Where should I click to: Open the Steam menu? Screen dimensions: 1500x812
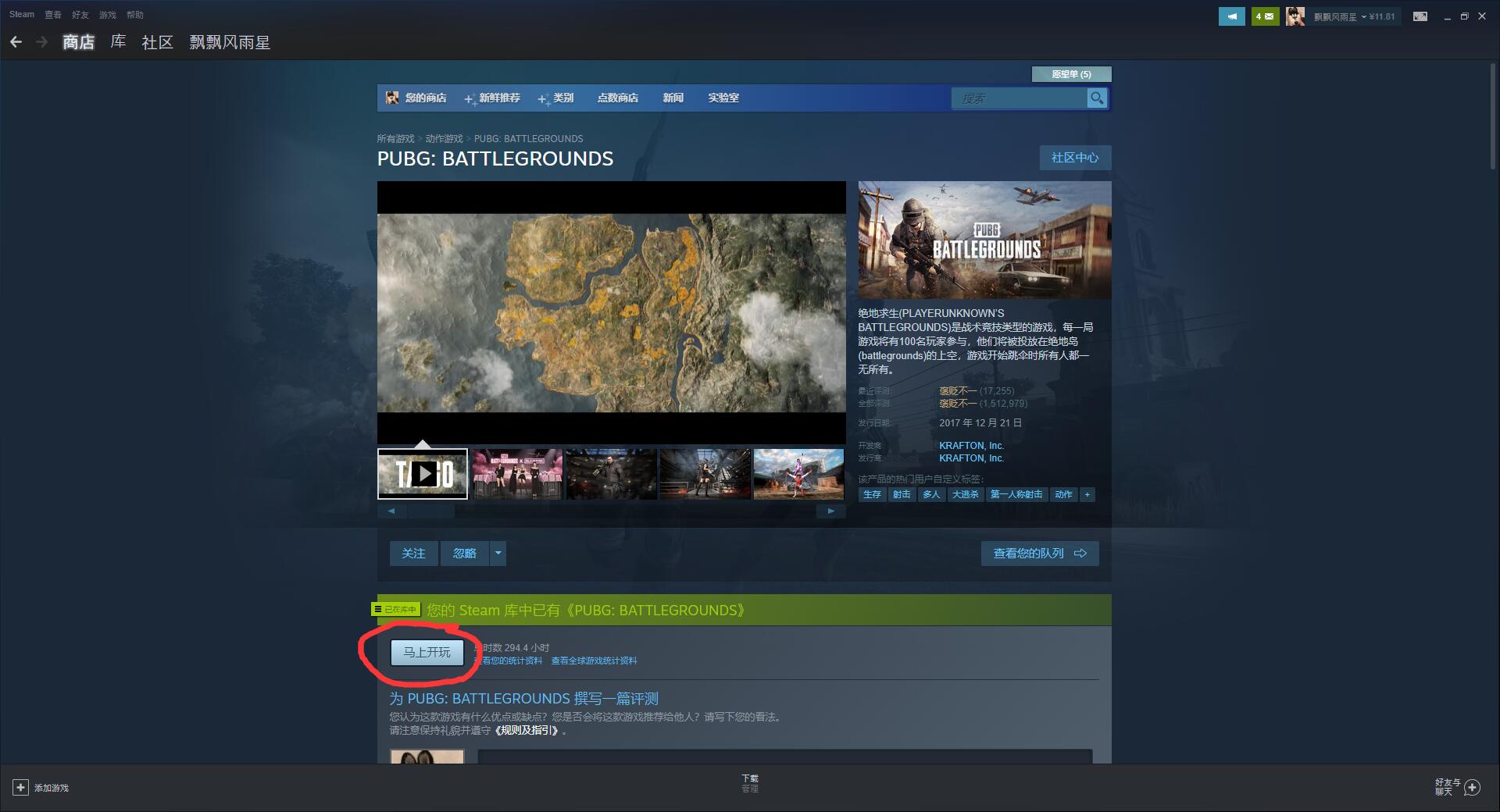coord(22,14)
